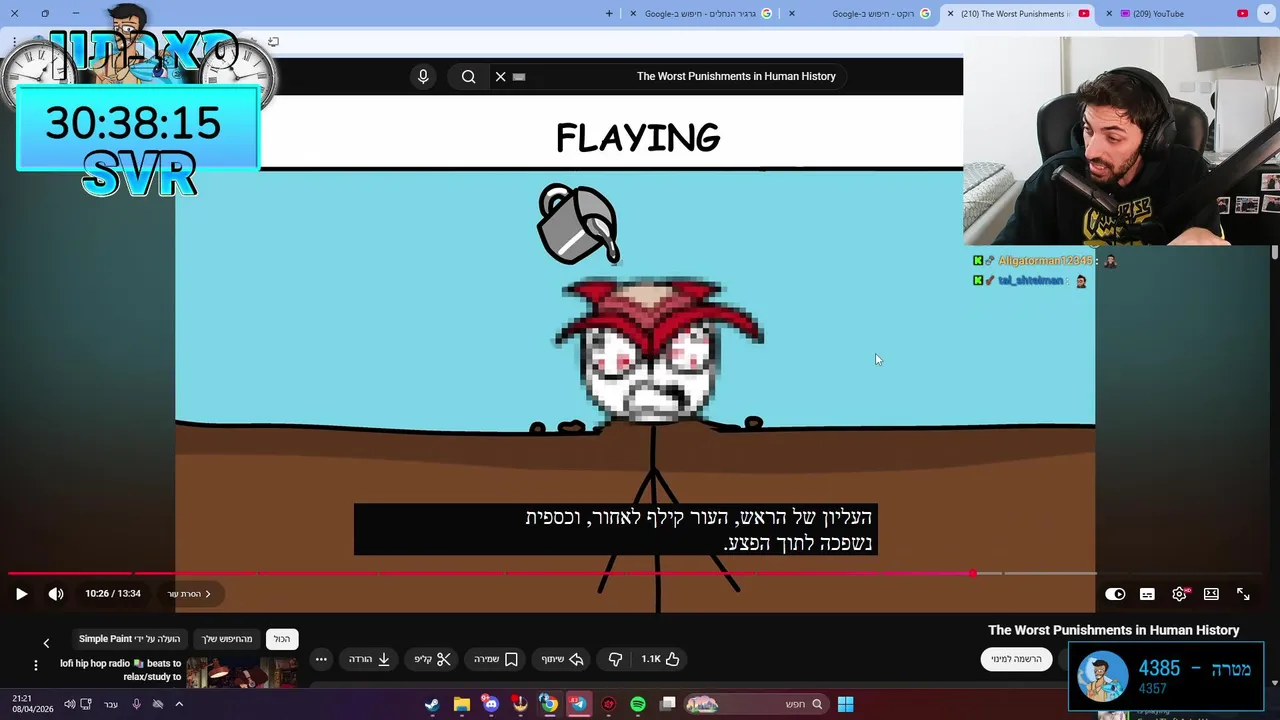The width and height of the screenshot is (1280, 720).
Task: Open the three-dot more actions menu
Action: click(321, 659)
